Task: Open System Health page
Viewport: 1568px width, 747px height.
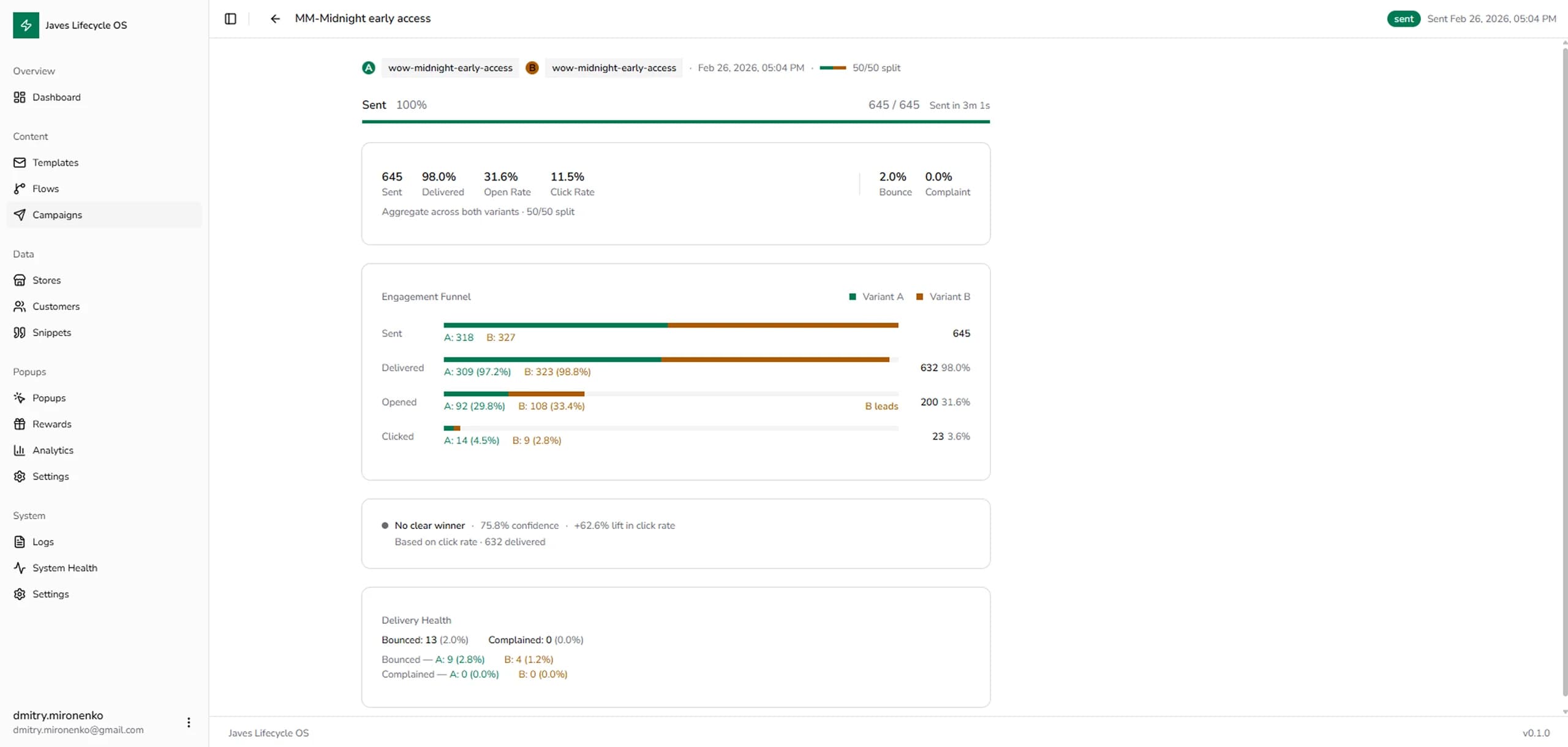Action: click(64, 568)
